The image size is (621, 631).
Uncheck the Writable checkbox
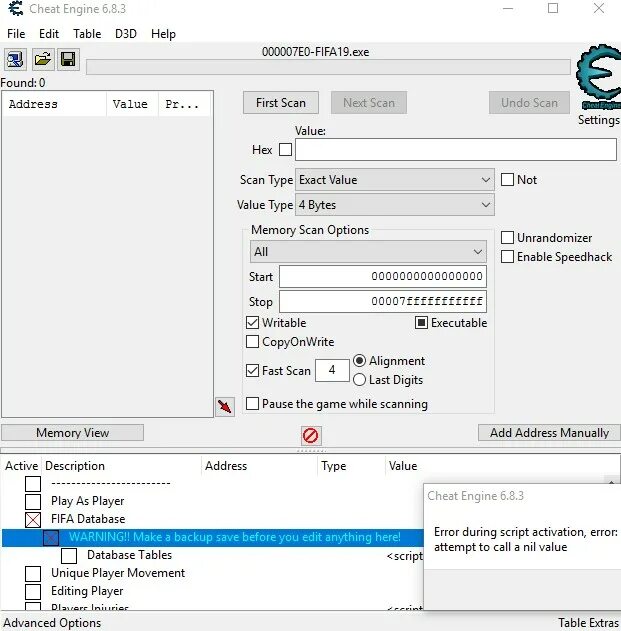[x=252, y=323]
